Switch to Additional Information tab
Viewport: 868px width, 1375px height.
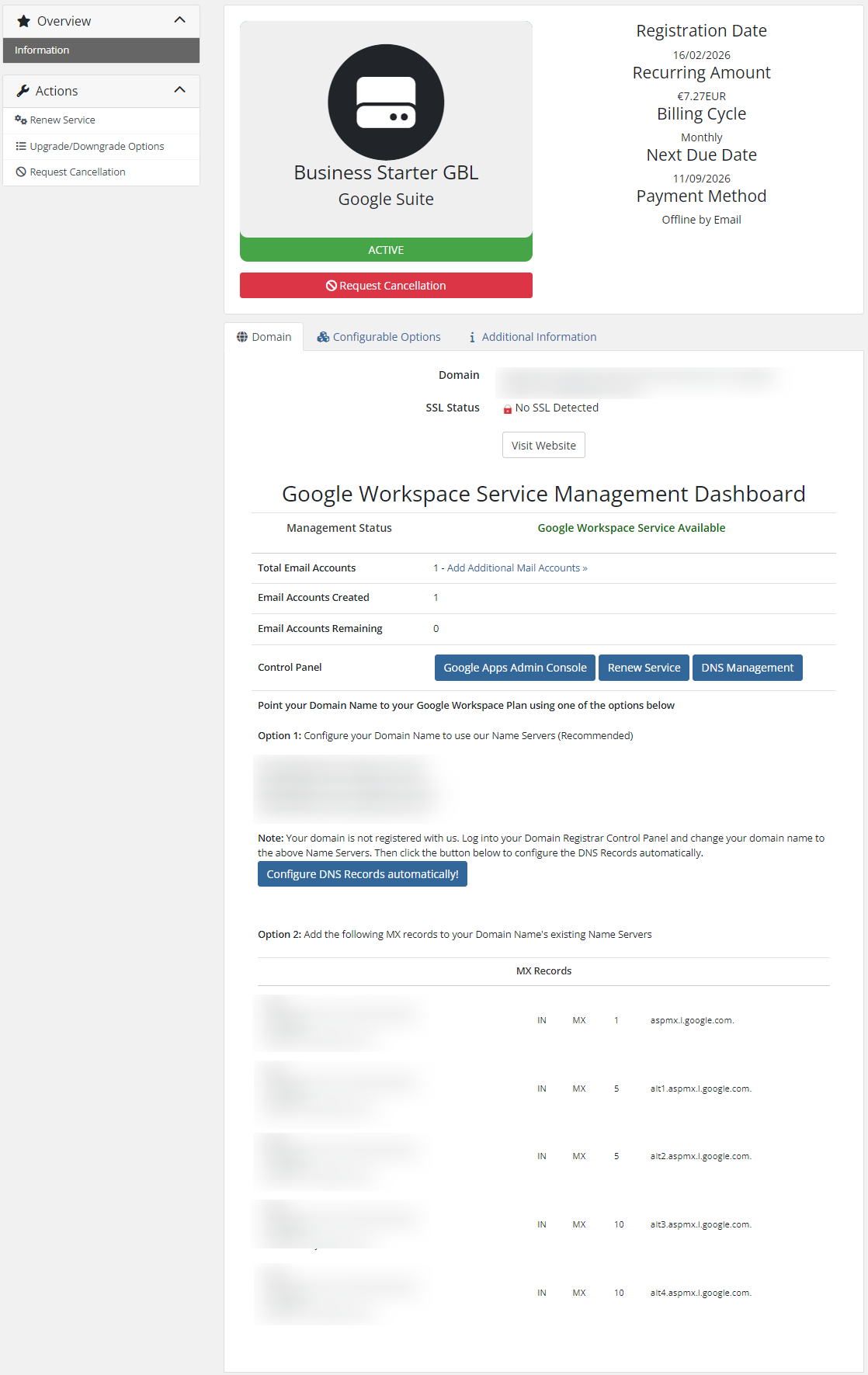533,337
